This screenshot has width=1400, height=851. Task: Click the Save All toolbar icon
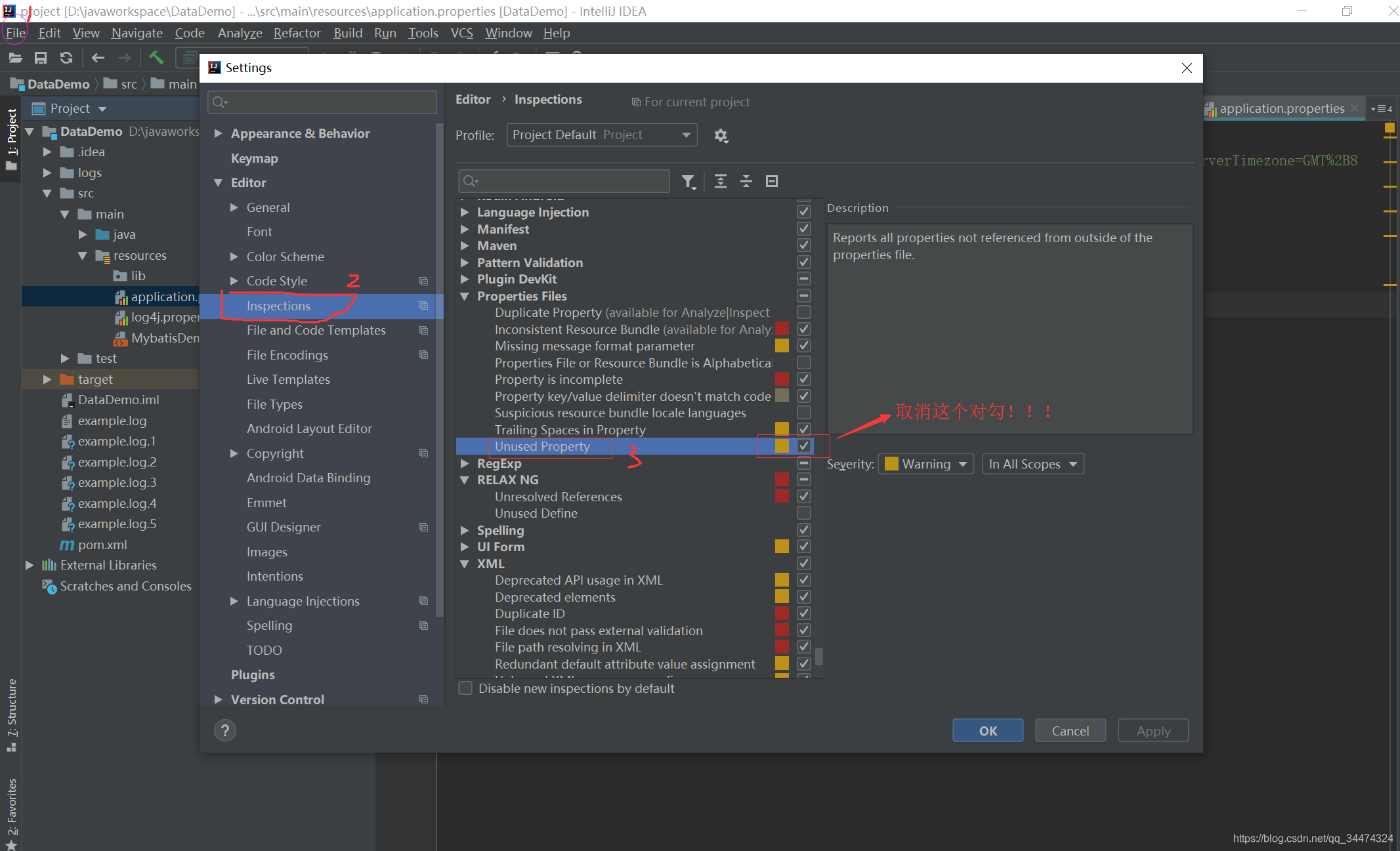(x=41, y=58)
